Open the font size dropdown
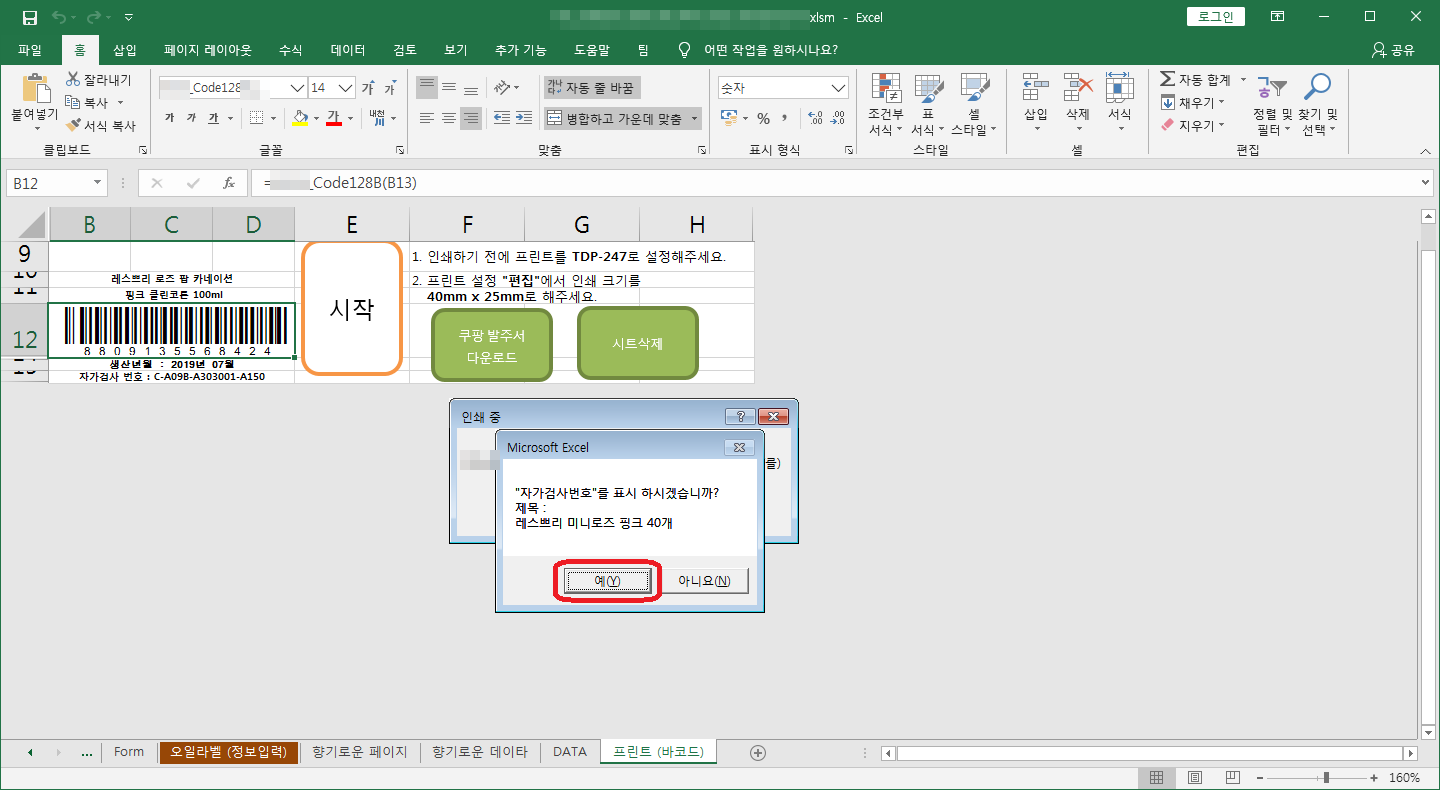Image resolution: width=1440 pixels, height=790 pixels. coord(345,88)
